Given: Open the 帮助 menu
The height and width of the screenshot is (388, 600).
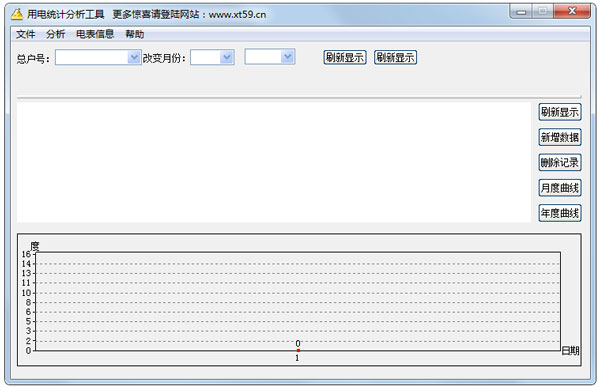Looking at the screenshot, I should coord(135,34).
